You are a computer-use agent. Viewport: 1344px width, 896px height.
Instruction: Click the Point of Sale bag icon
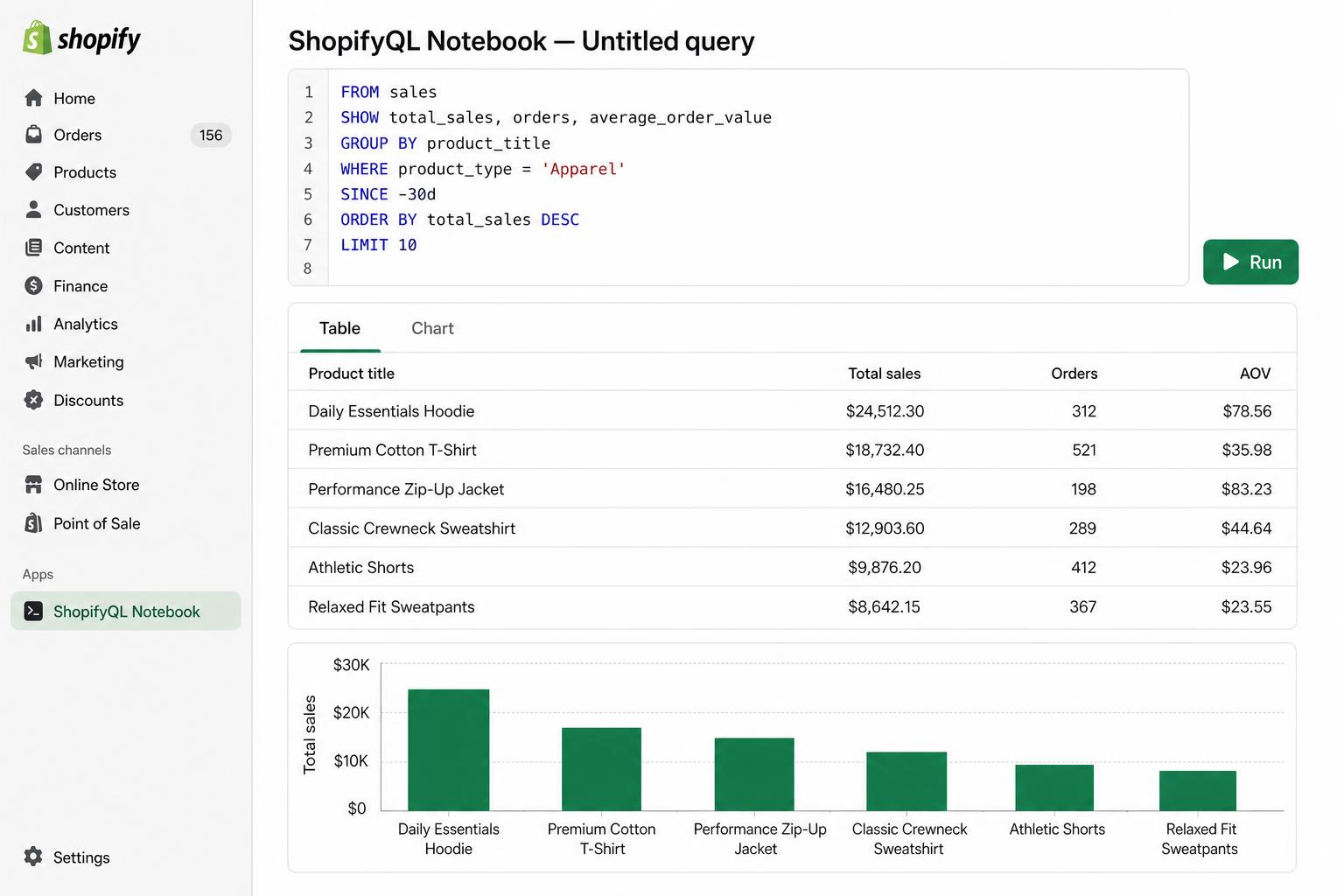34,523
